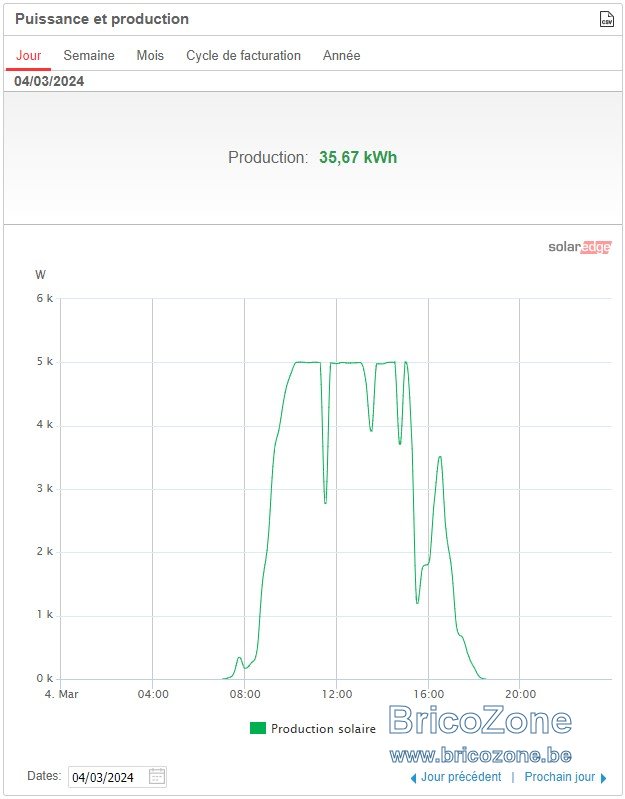Click the Dates input field 04/03/2024
Screen dimensions: 625x799
117,777
